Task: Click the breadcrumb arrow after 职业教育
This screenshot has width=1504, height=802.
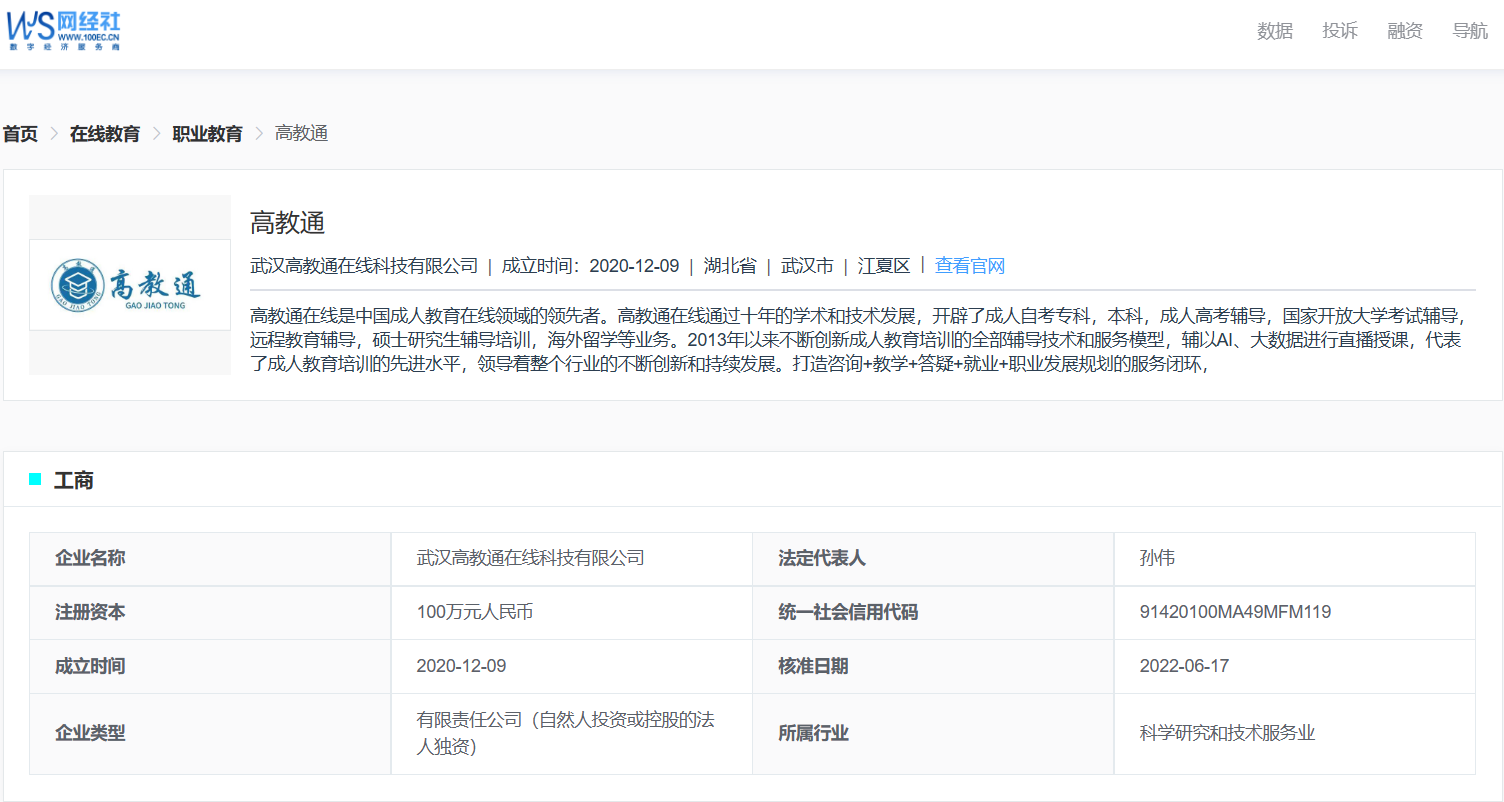Action: 259,132
